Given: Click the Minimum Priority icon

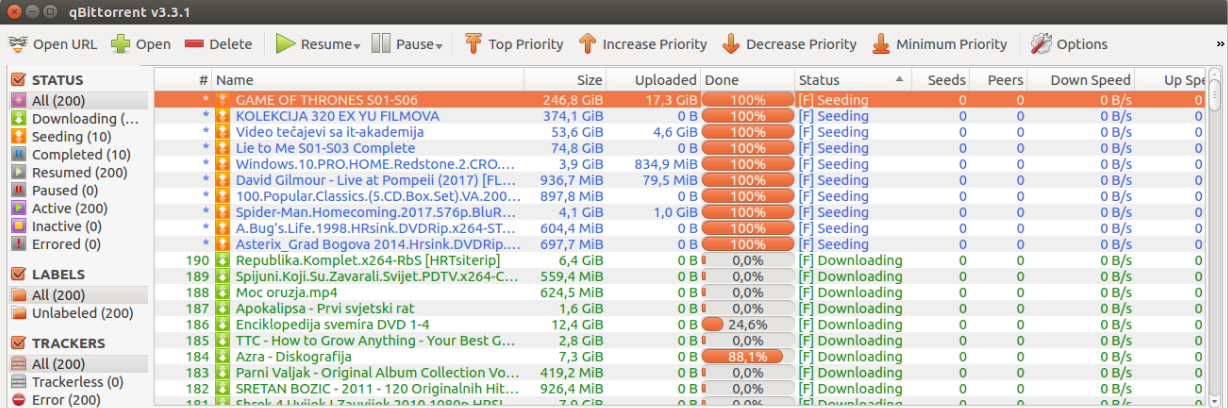Looking at the screenshot, I should click(x=881, y=44).
